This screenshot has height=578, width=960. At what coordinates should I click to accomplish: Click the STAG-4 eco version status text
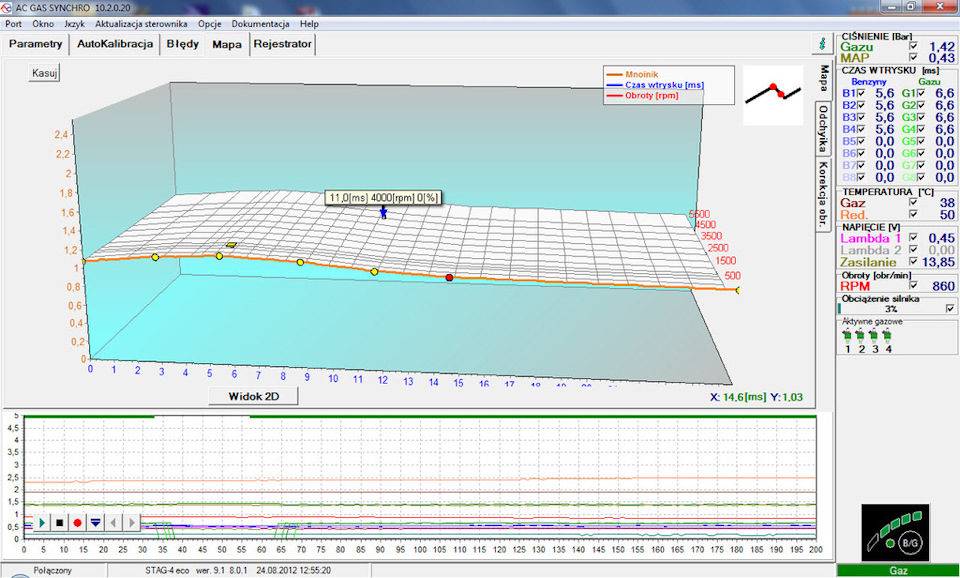tap(238, 570)
